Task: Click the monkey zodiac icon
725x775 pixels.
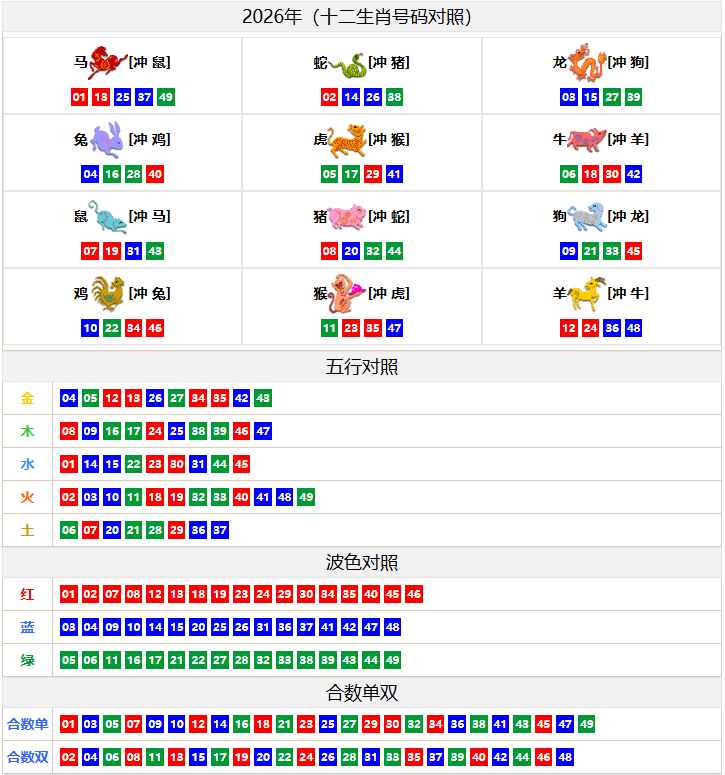Action: [x=347, y=293]
